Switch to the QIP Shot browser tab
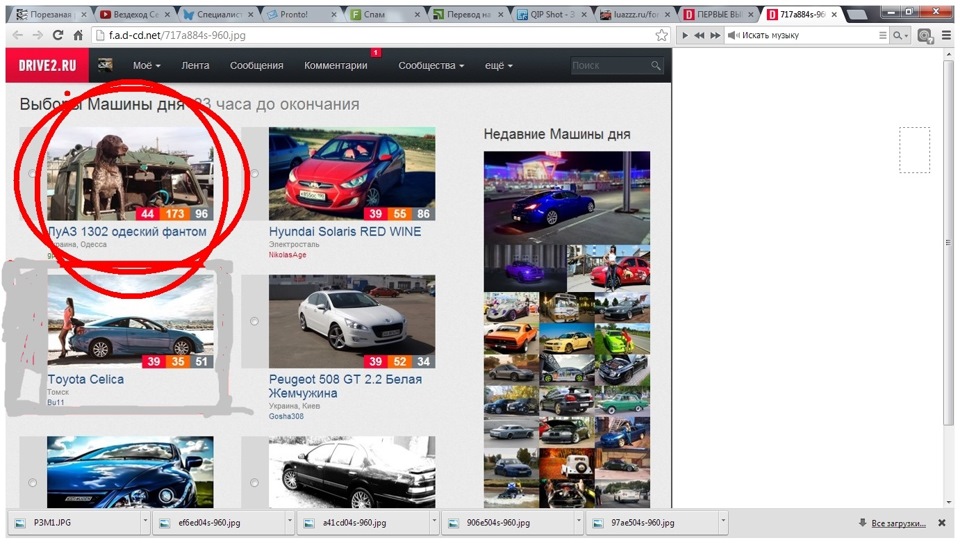The image size is (960, 545). (550, 14)
